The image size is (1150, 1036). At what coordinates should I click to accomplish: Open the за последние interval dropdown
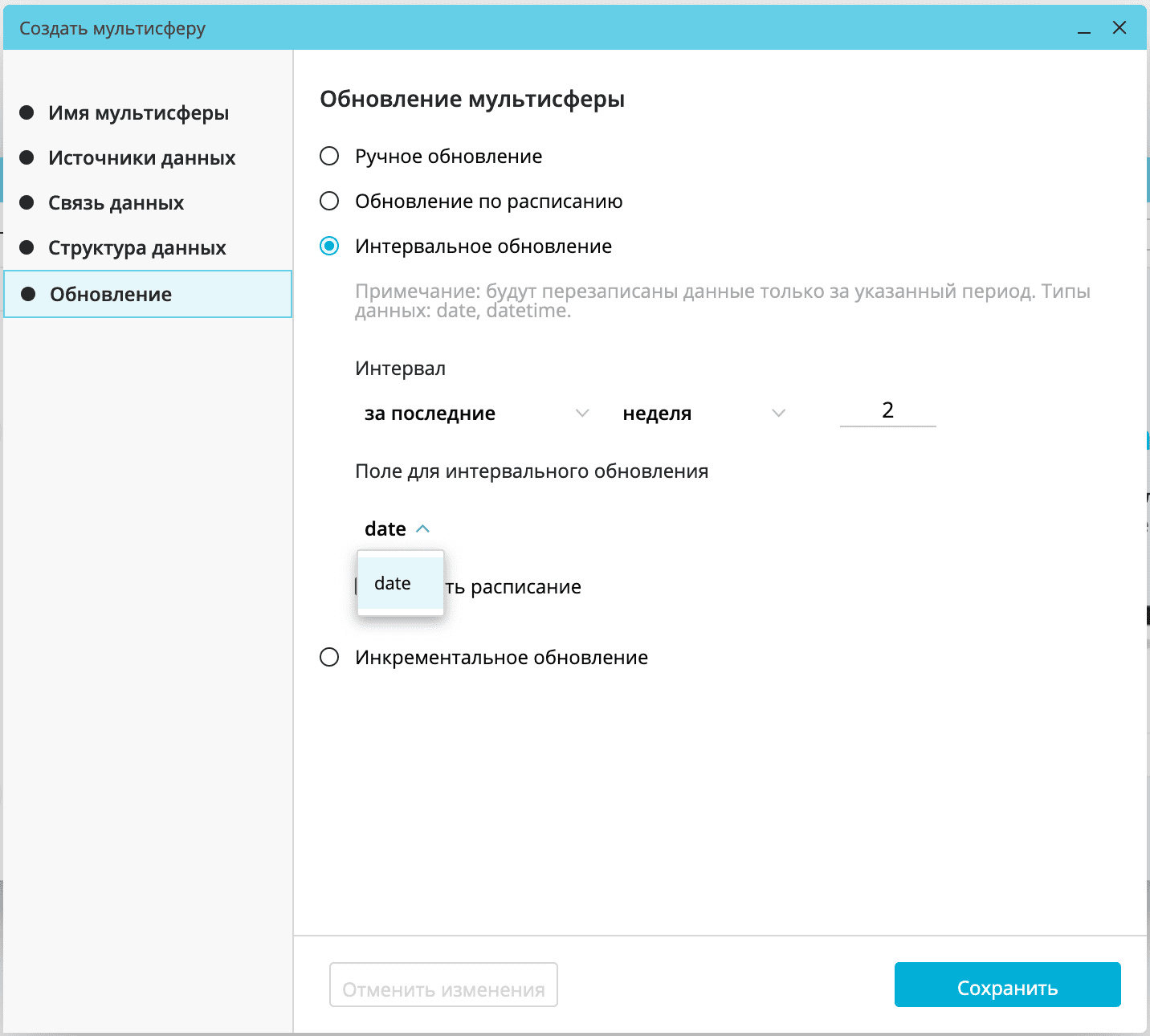click(477, 414)
